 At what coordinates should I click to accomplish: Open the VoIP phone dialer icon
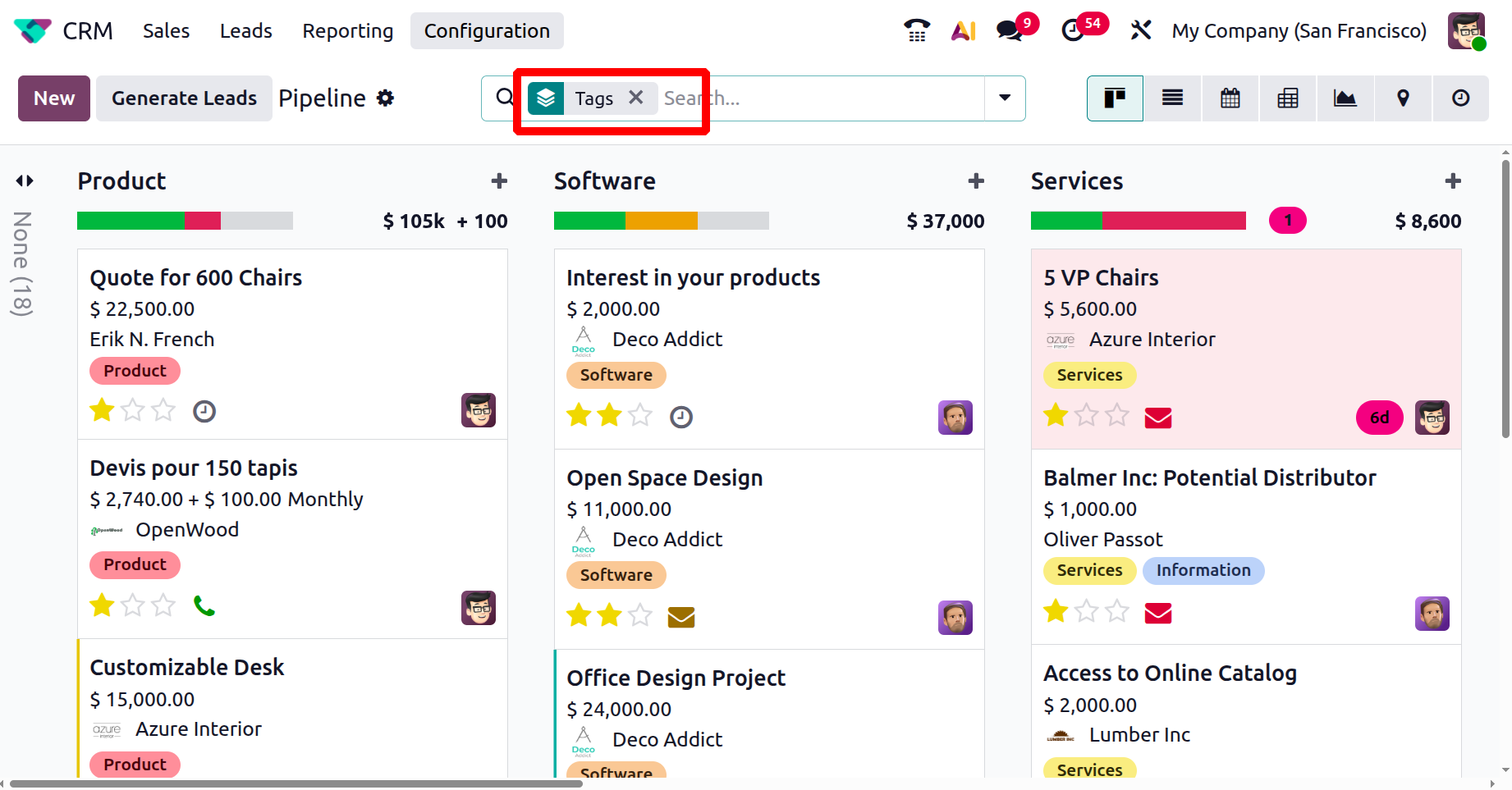pyautogui.click(x=916, y=30)
